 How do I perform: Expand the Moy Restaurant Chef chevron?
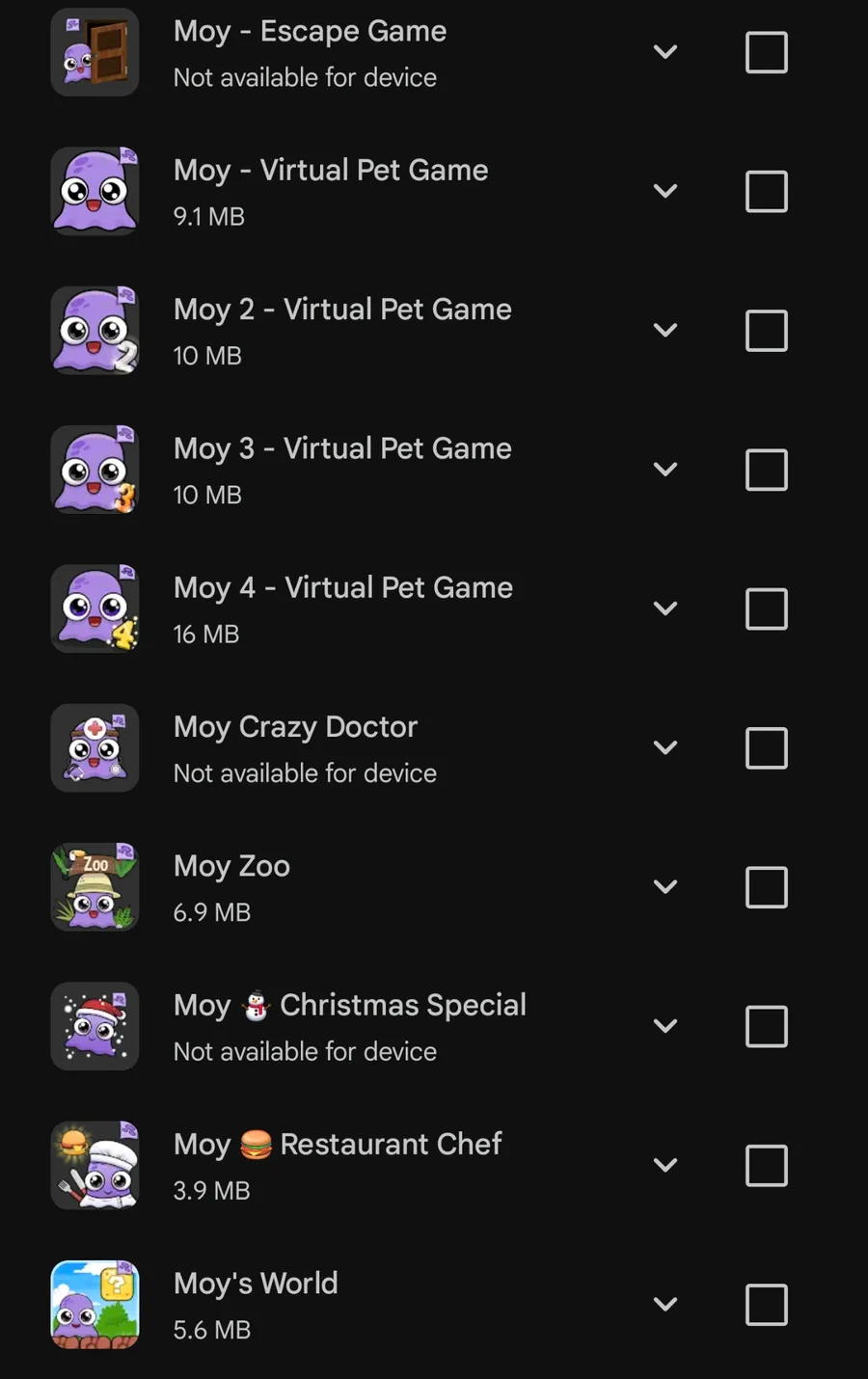(665, 1165)
